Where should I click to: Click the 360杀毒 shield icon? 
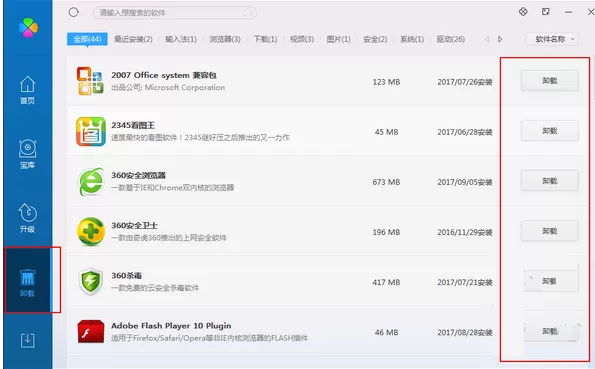tap(91, 281)
